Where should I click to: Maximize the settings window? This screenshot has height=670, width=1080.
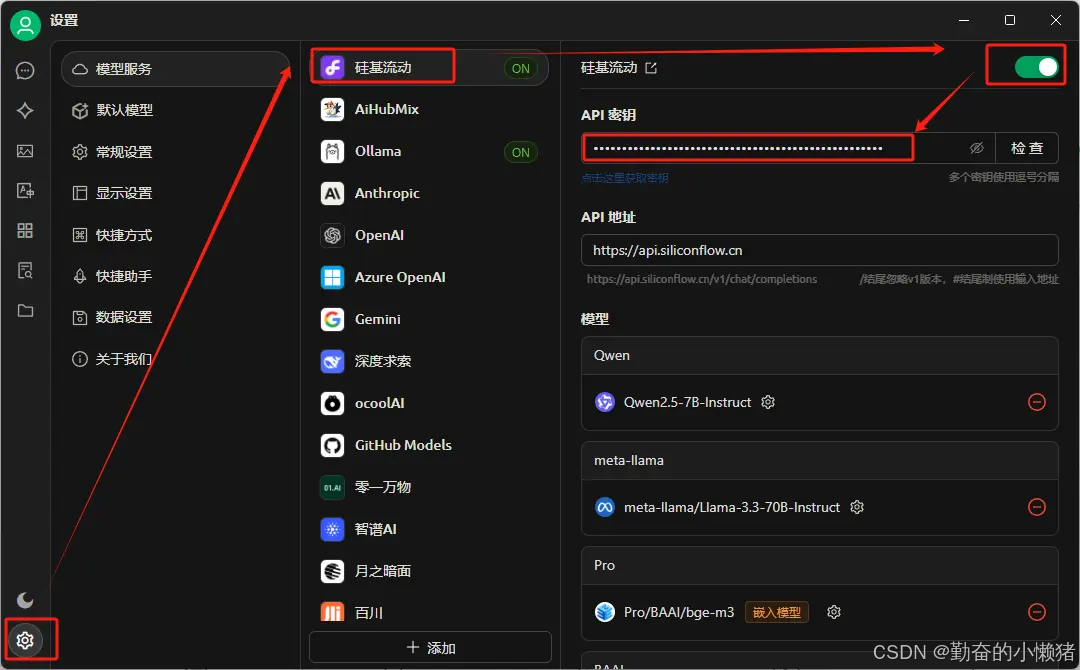click(x=1010, y=20)
